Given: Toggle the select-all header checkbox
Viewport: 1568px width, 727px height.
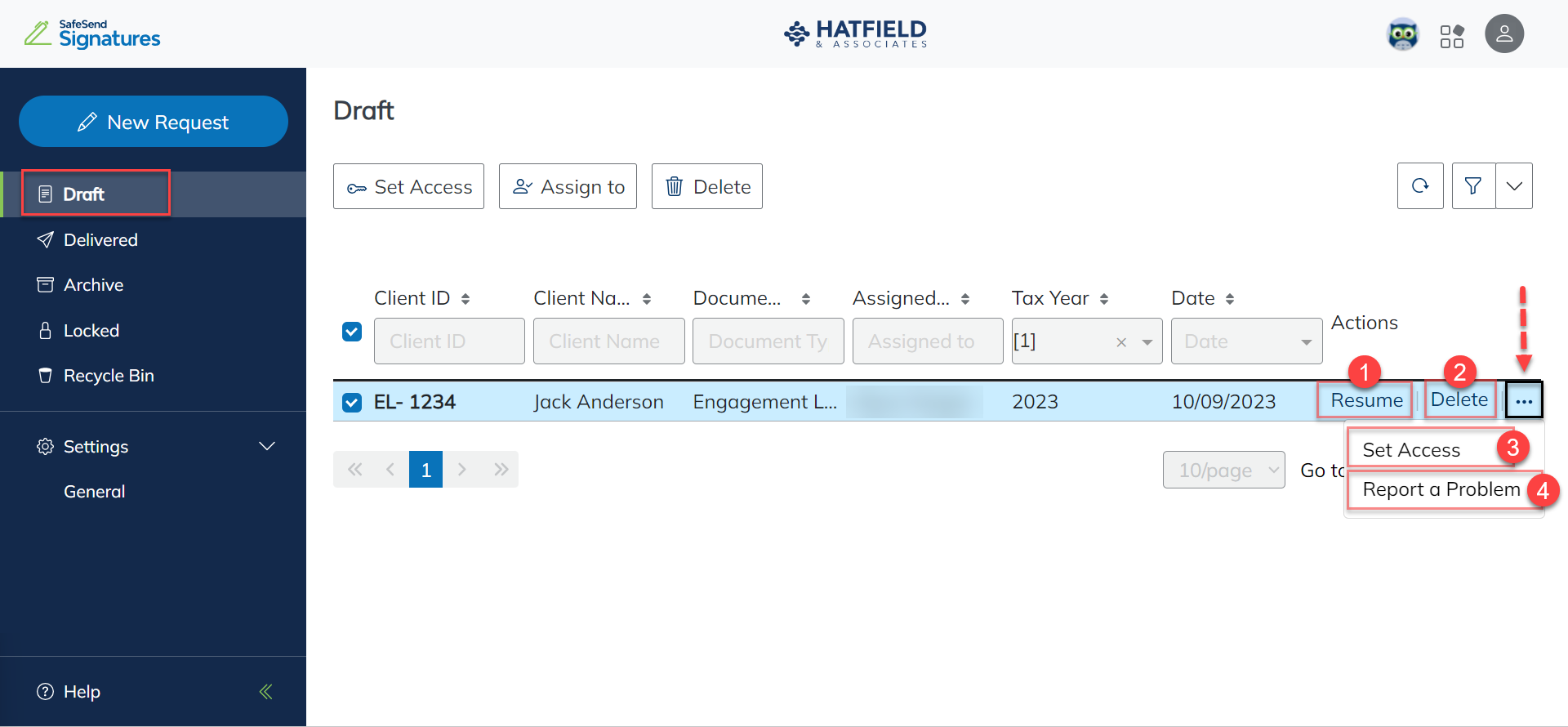Looking at the screenshot, I should pyautogui.click(x=352, y=332).
